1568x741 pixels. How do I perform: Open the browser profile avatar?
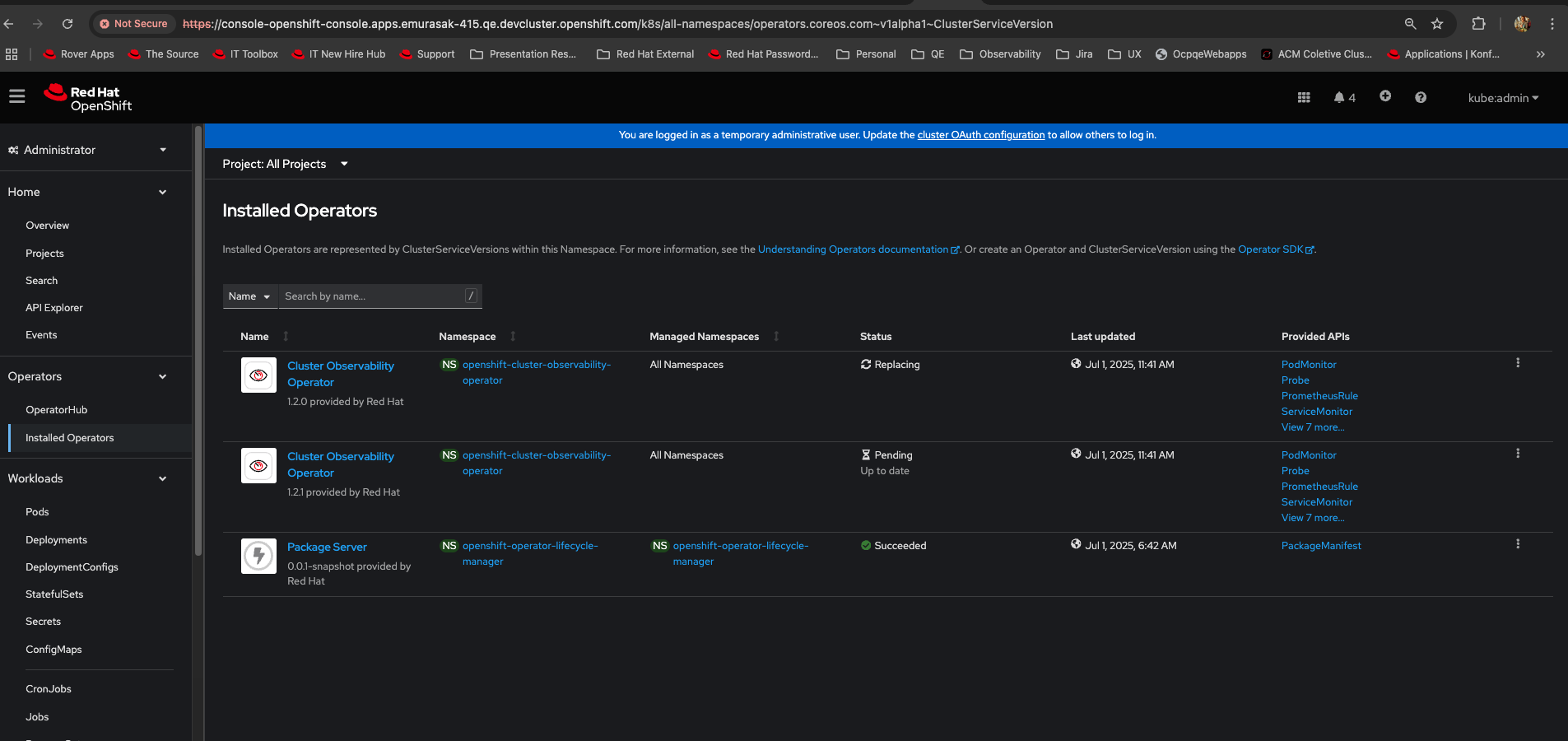pyautogui.click(x=1522, y=24)
